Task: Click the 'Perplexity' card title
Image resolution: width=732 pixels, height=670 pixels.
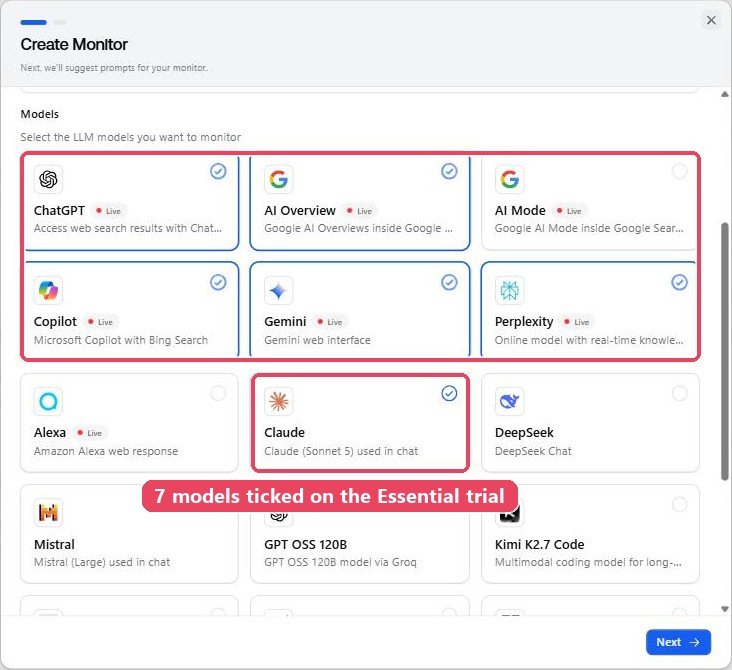Action: 524,322
